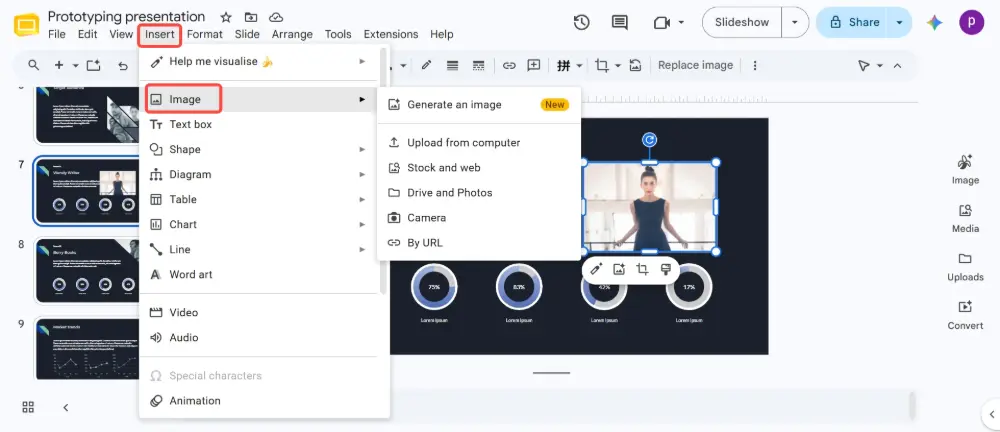Click the floating paint format icon
1000x432 pixels.
point(666,269)
